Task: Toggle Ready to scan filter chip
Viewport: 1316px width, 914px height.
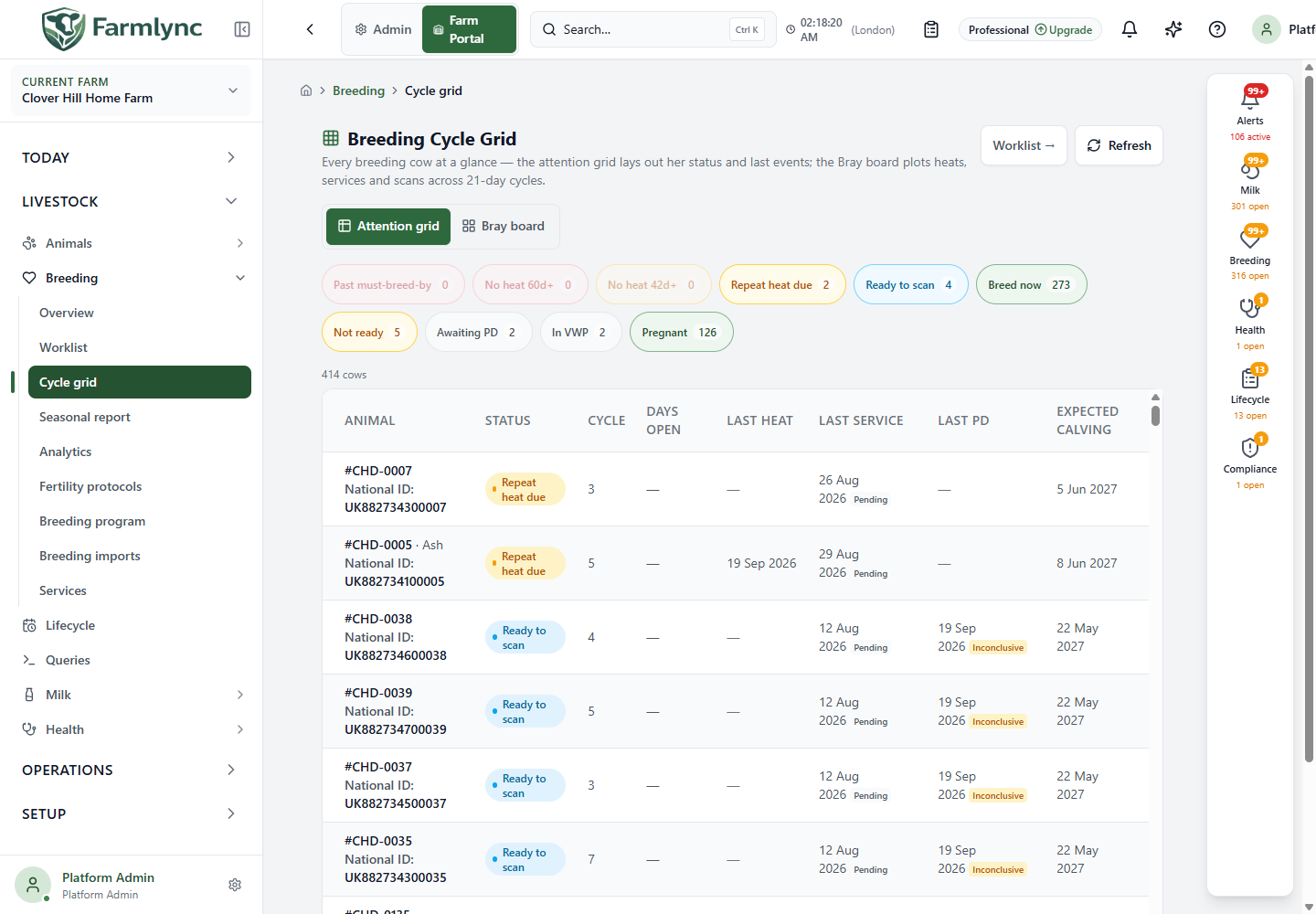Action: pyautogui.click(x=910, y=285)
